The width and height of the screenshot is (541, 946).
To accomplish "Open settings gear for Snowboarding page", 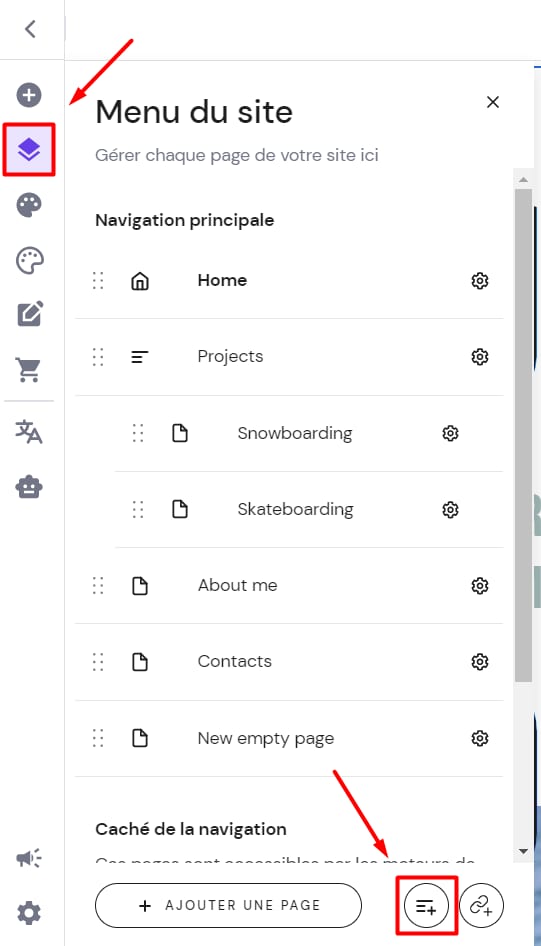I will click(451, 433).
